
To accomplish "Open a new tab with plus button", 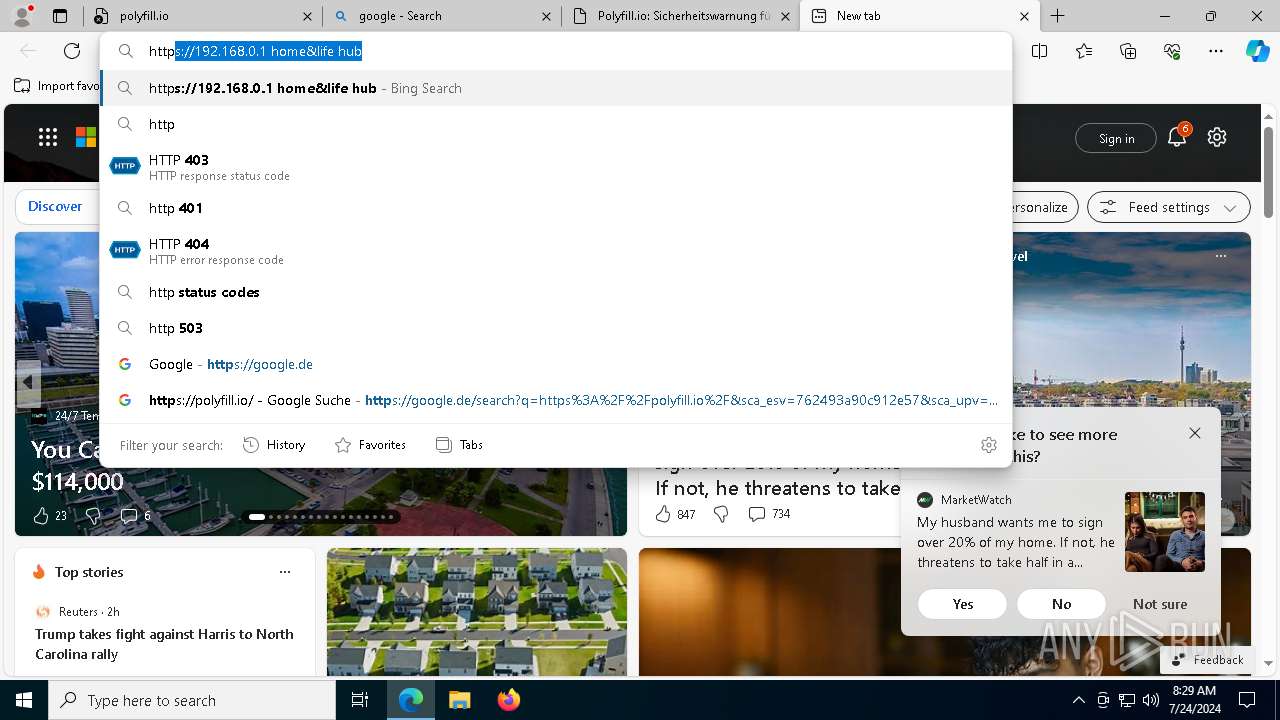I will coord(1057,16).
